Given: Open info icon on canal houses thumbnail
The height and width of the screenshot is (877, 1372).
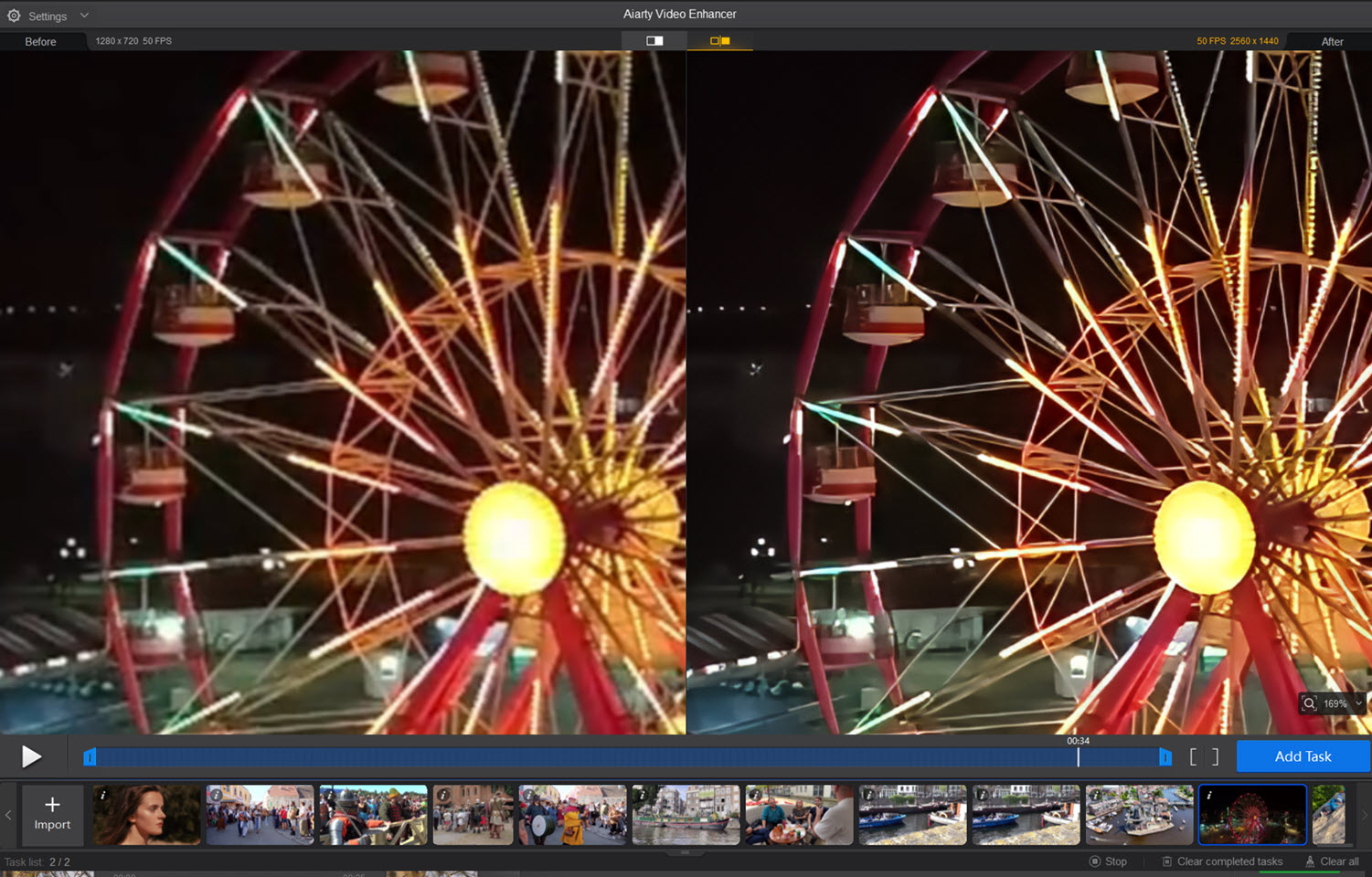Looking at the screenshot, I should click(x=642, y=795).
